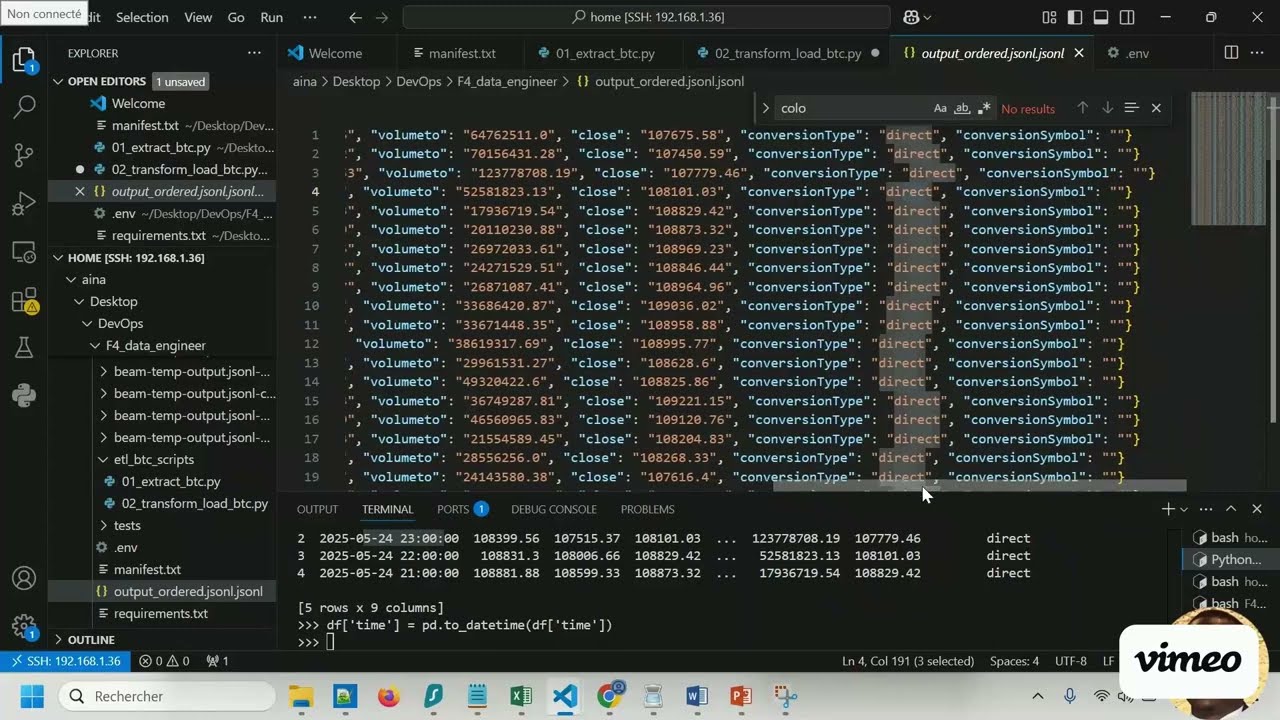1280x720 pixels.
Task: Open the Explorer Views and More Actions ellipsis
Action: pyautogui.click(x=254, y=53)
